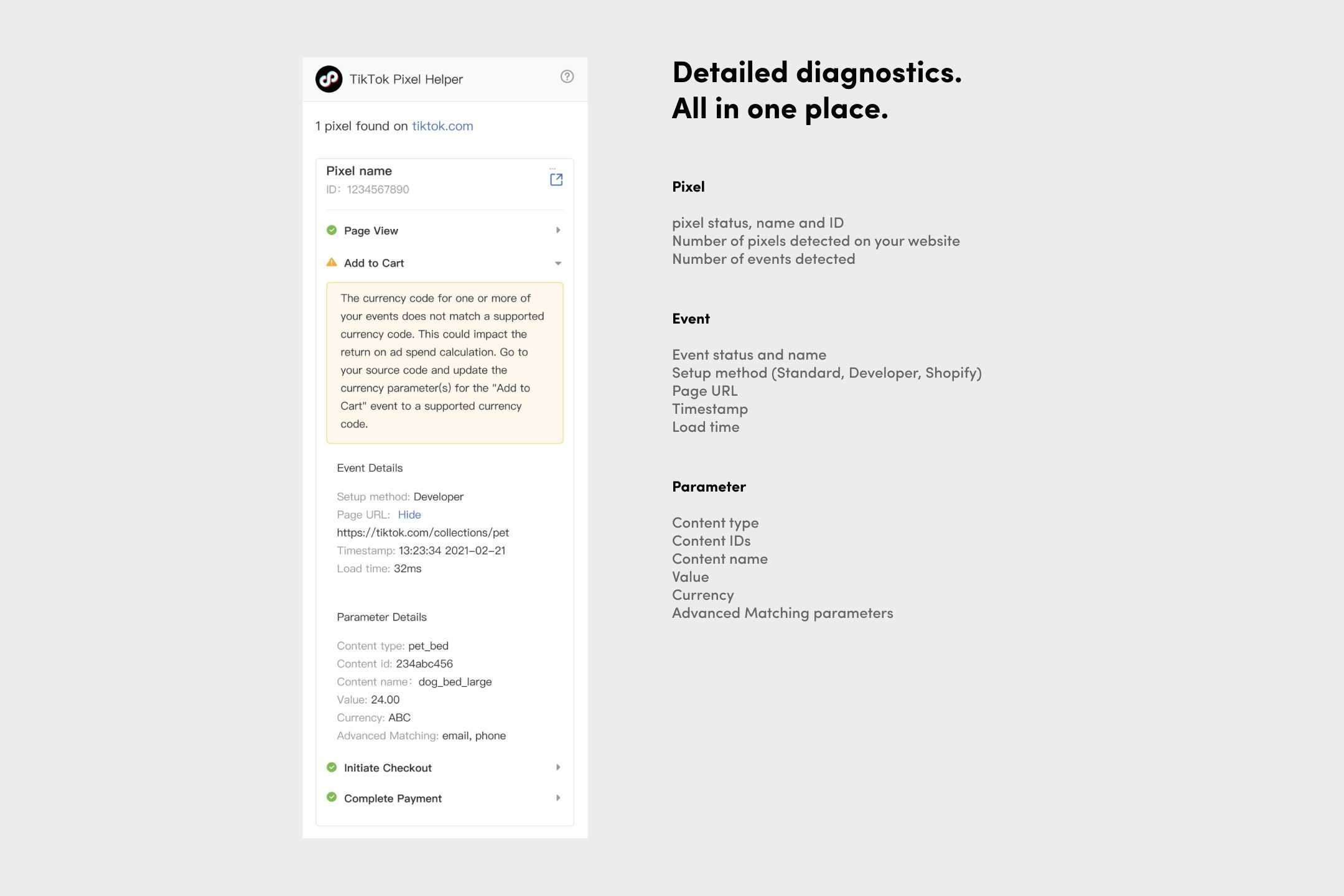Viewport: 1344px width, 896px height.
Task: Click Hide next to Page URL
Action: (409, 515)
